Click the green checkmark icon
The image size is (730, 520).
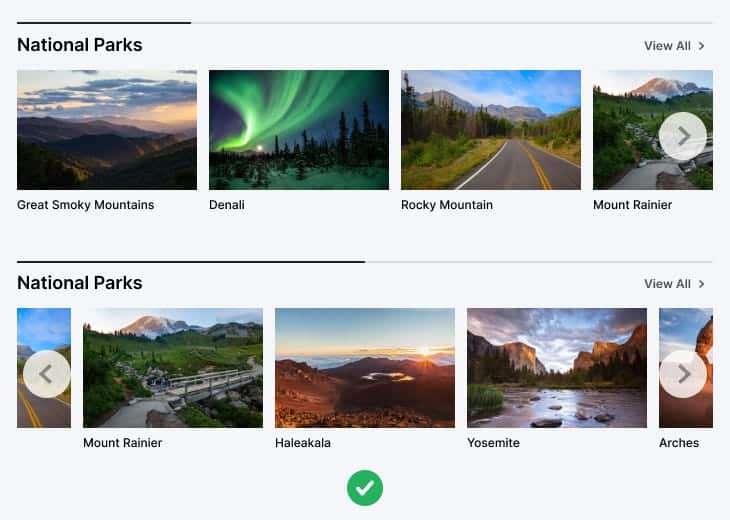365,488
